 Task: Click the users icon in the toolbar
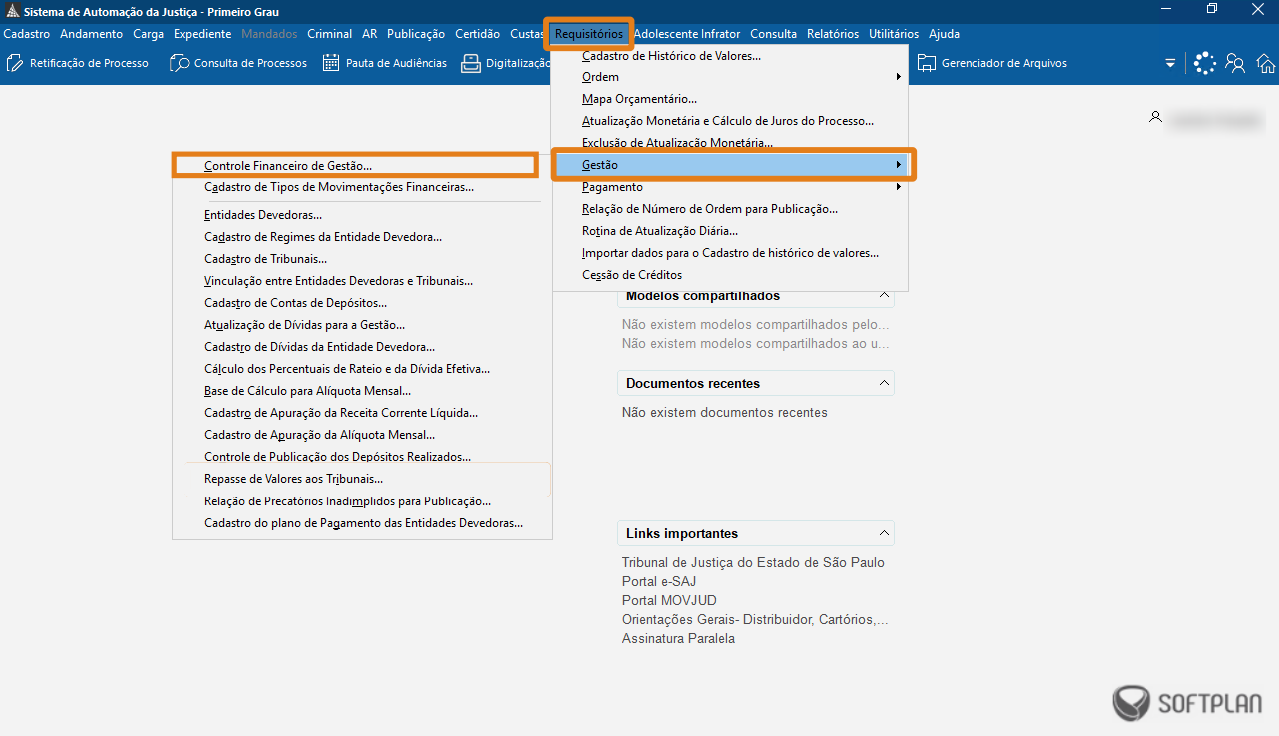[x=1235, y=63]
